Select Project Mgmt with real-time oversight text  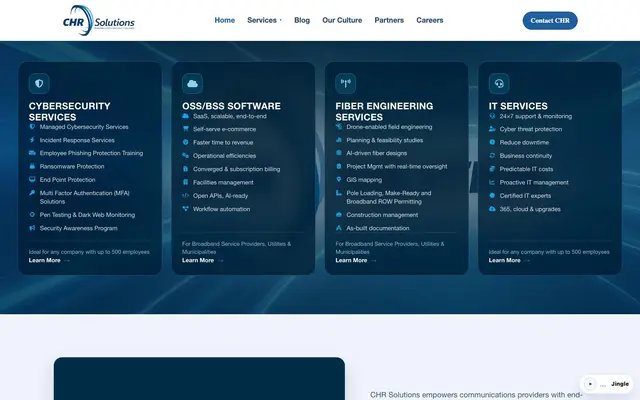[397, 166]
